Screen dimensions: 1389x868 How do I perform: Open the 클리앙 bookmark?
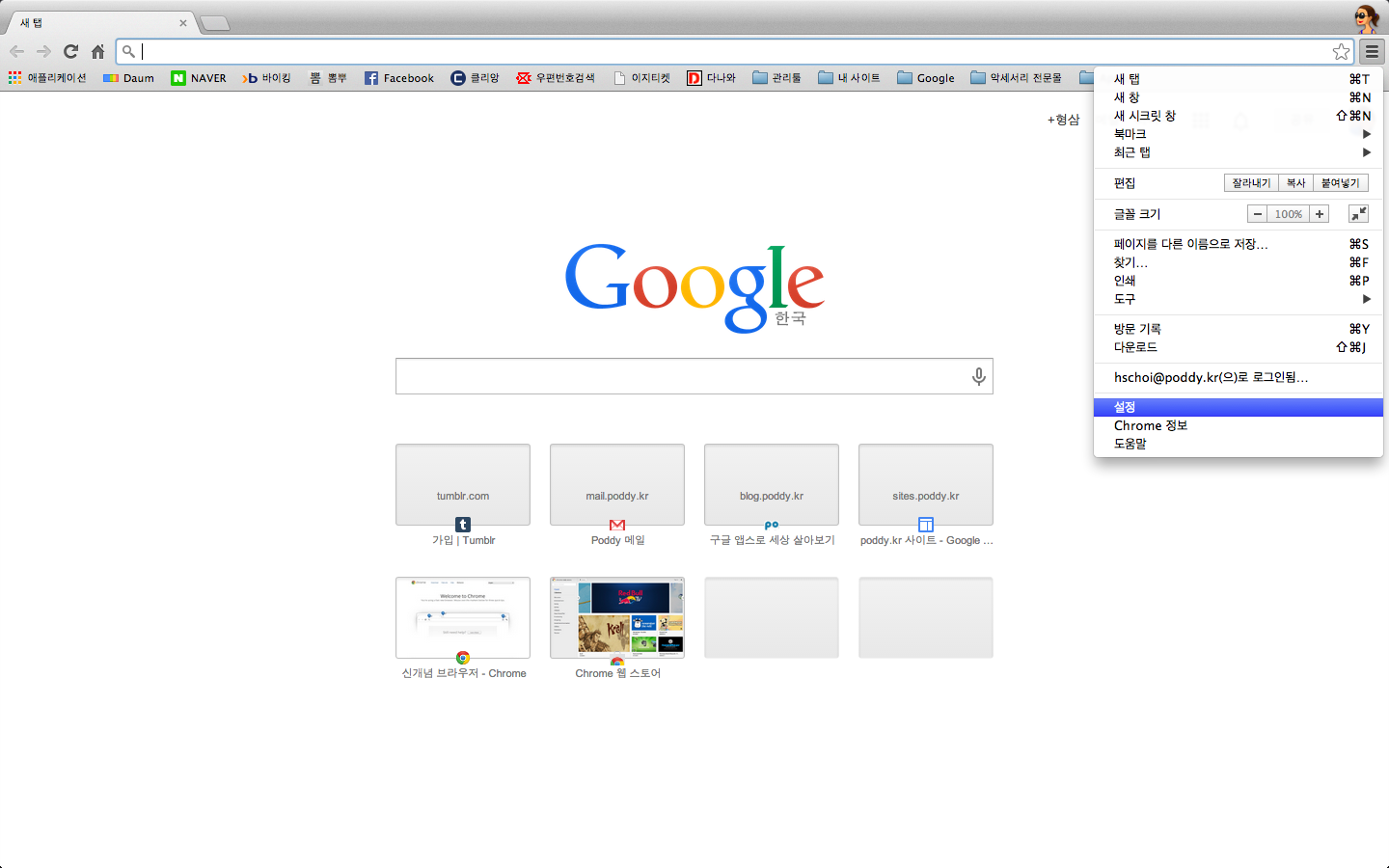click(x=475, y=78)
